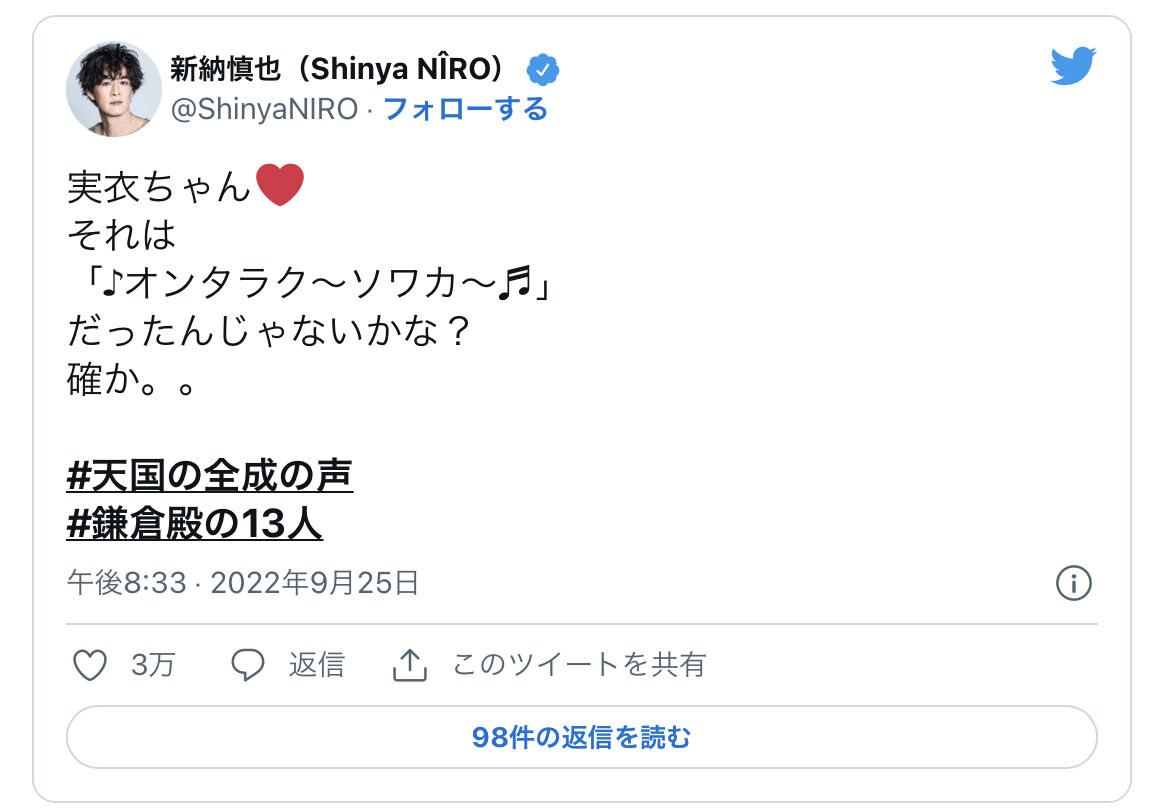Open the author's profile photo
Image resolution: width=1167 pixels, height=812 pixels.
(113, 89)
